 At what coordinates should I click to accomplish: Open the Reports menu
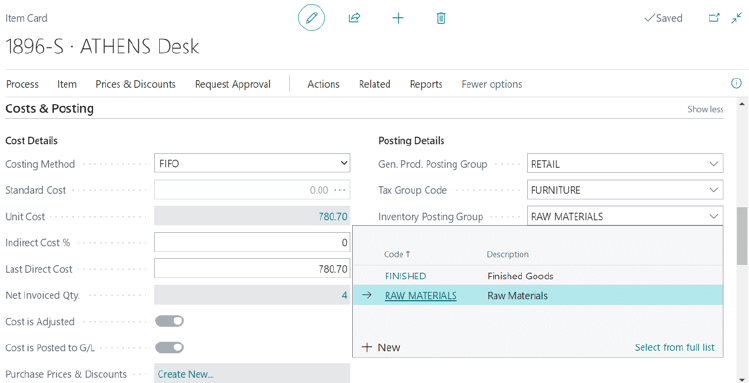[x=426, y=84]
